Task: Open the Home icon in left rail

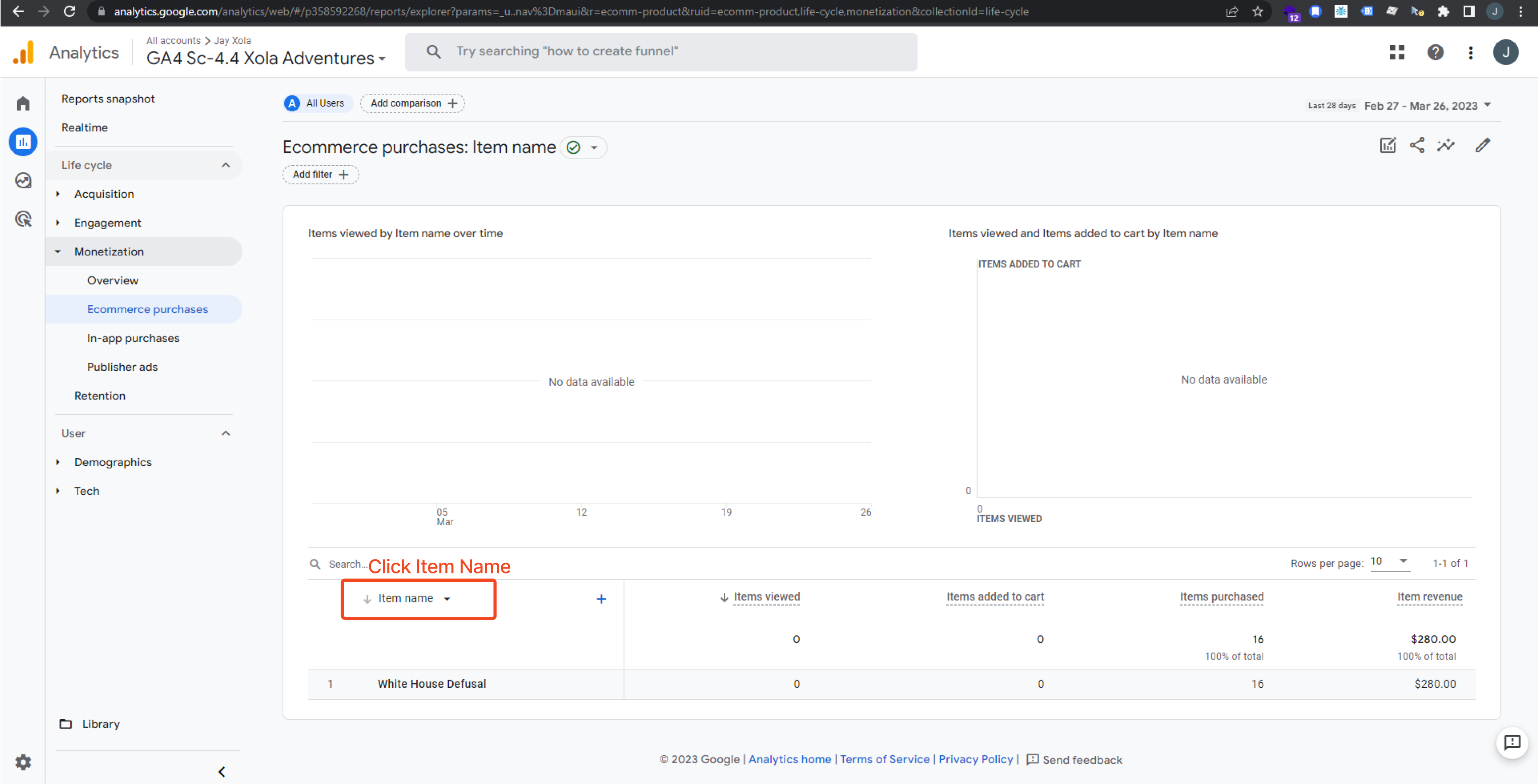Action: (x=23, y=104)
